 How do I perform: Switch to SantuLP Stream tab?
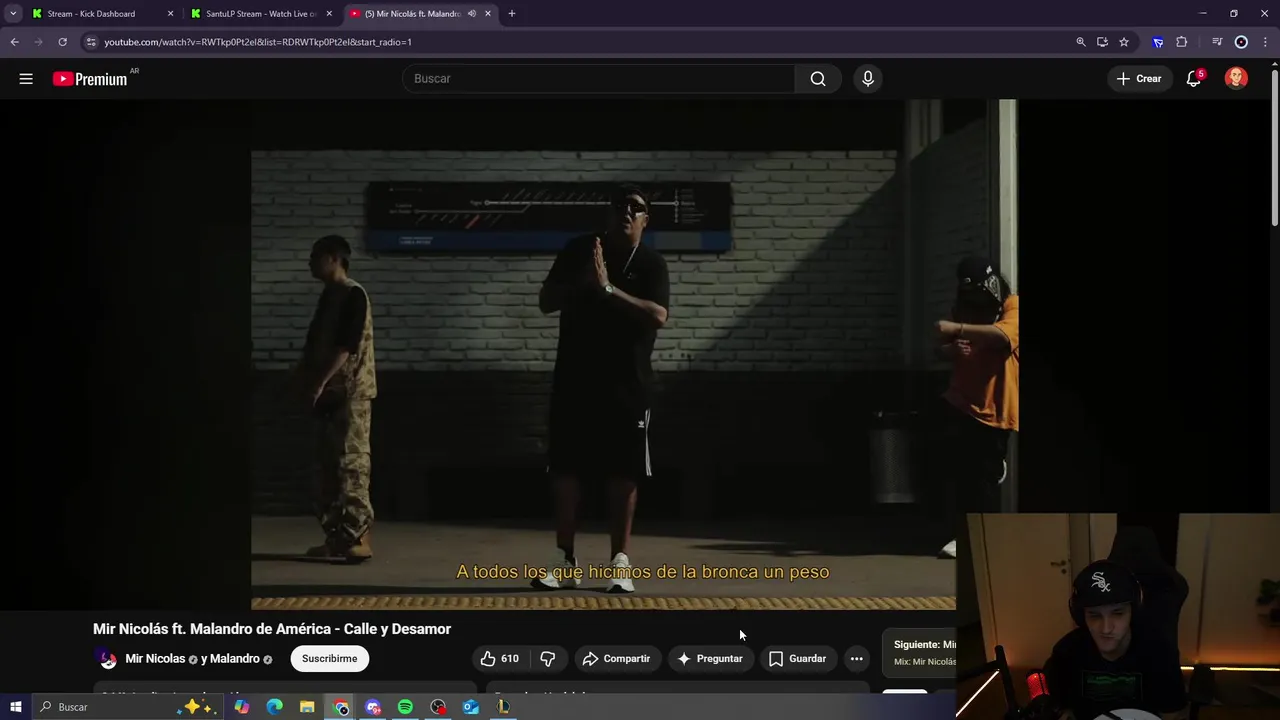261,14
